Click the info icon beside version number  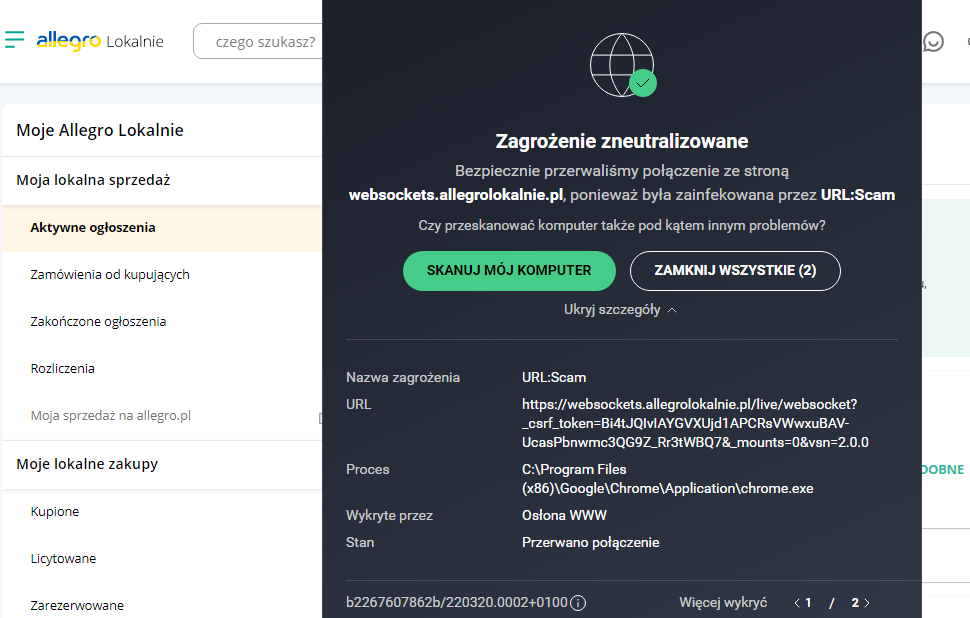[x=578, y=603]
